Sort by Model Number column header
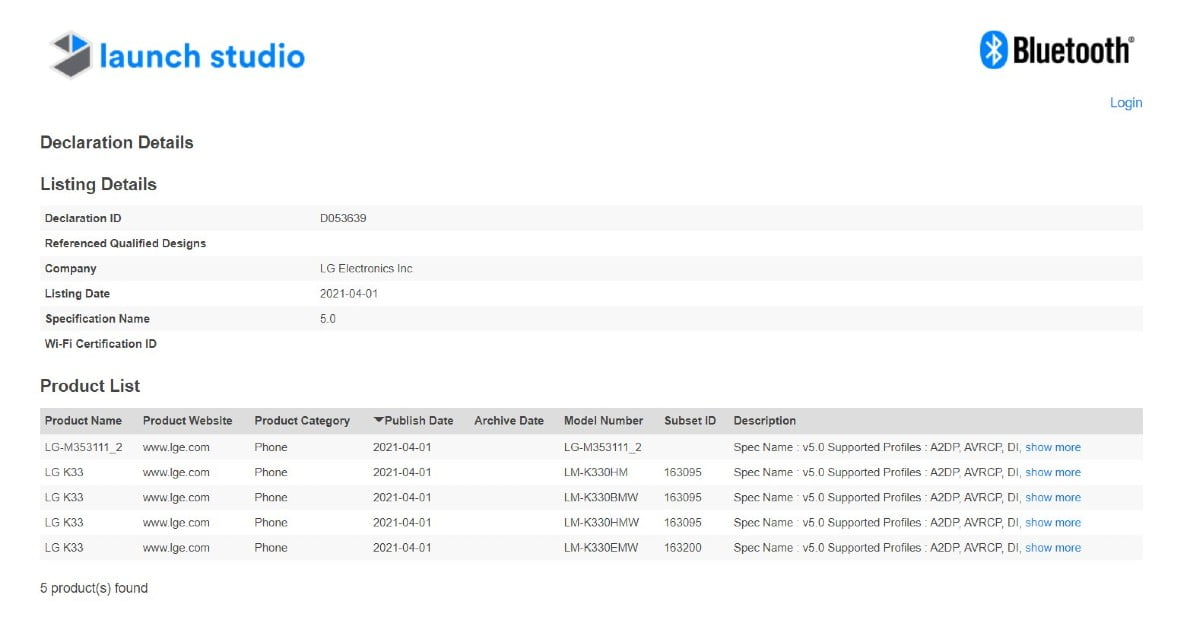Image resolution: width=1200 pixels, height=630 pixels. (604, 421)
